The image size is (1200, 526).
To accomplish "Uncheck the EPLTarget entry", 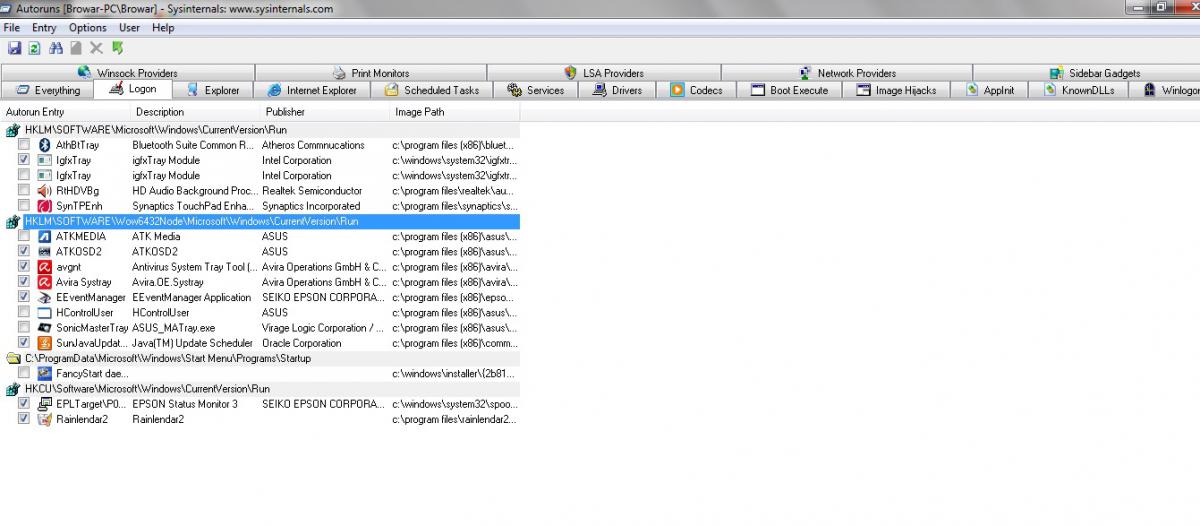I will pos(24,404).
